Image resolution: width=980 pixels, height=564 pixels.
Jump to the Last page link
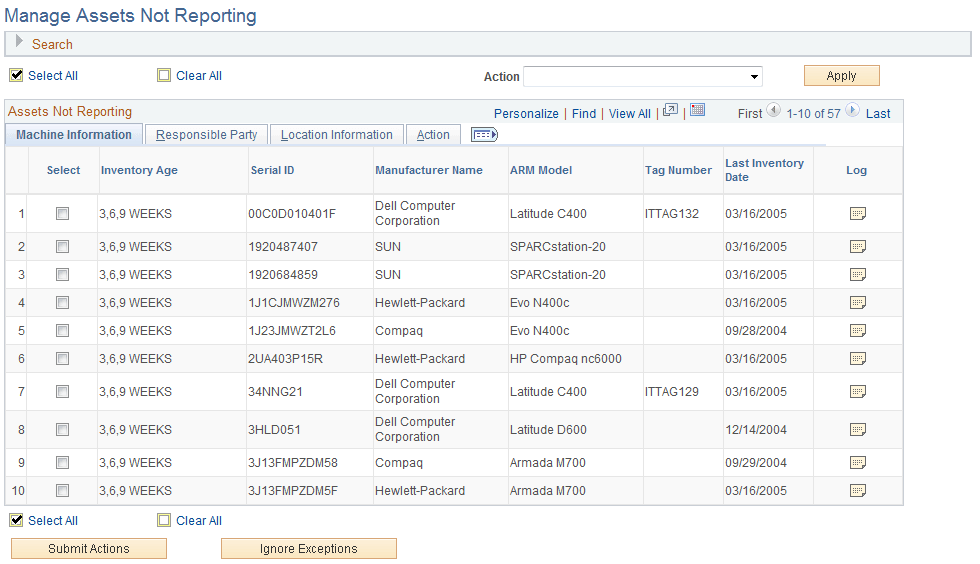(x=878, y=114)
